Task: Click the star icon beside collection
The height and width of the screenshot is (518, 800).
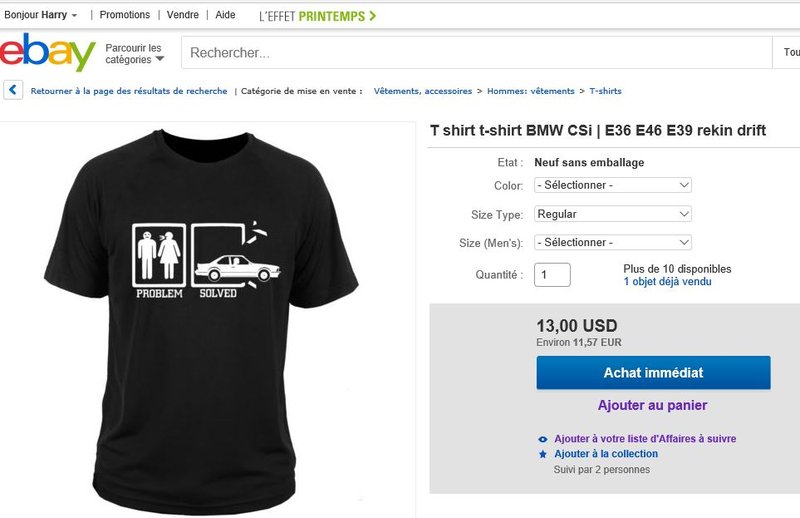Action: click(x=543, y=454)
